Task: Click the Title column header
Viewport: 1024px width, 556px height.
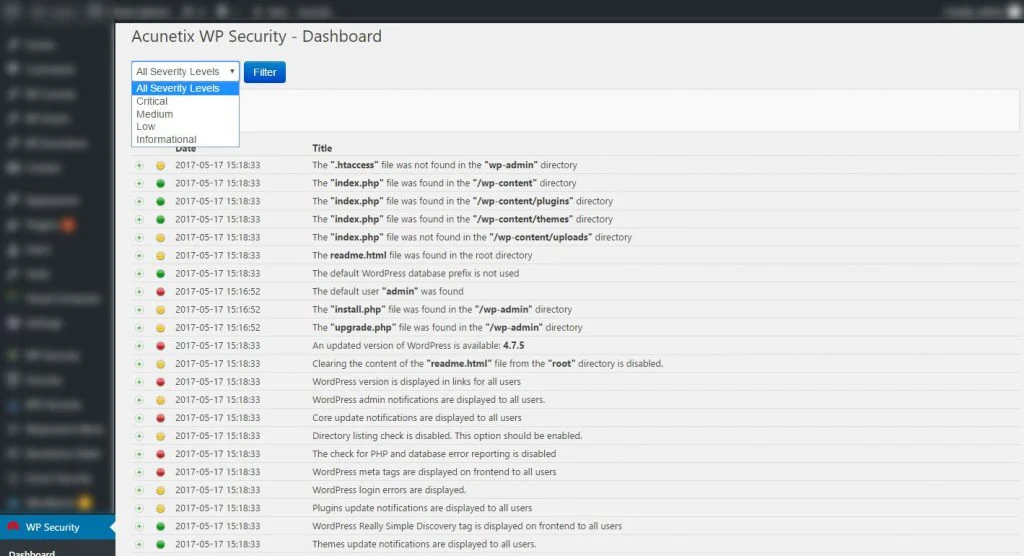Action: pos(322,148)
